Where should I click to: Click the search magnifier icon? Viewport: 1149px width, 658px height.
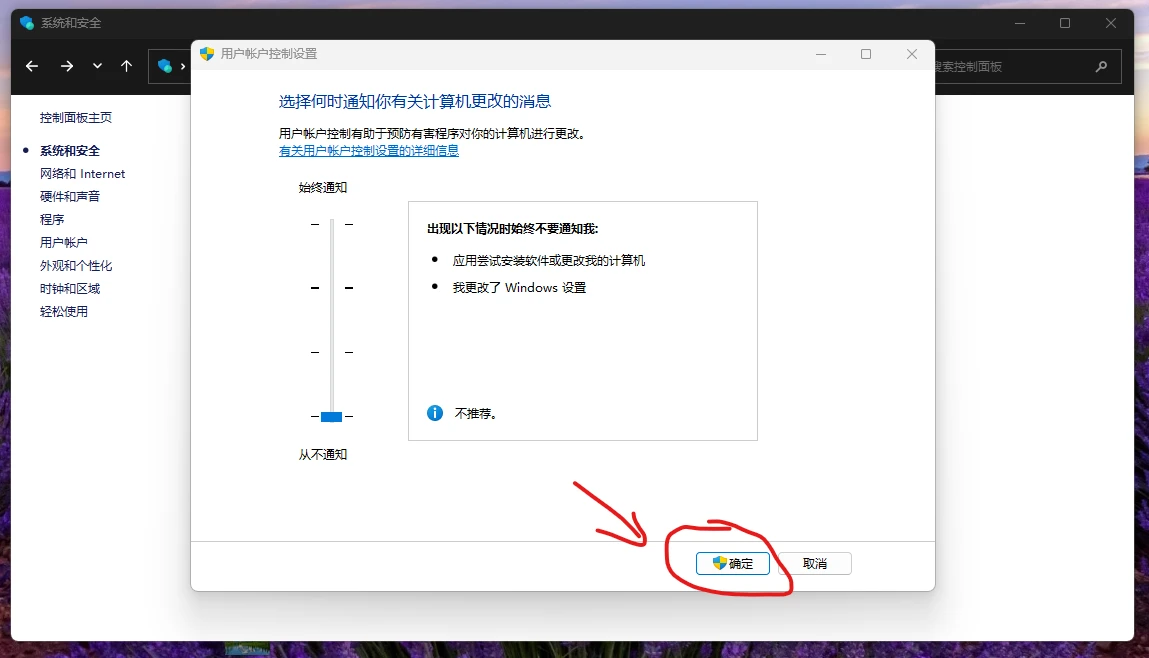[1100, 65]
